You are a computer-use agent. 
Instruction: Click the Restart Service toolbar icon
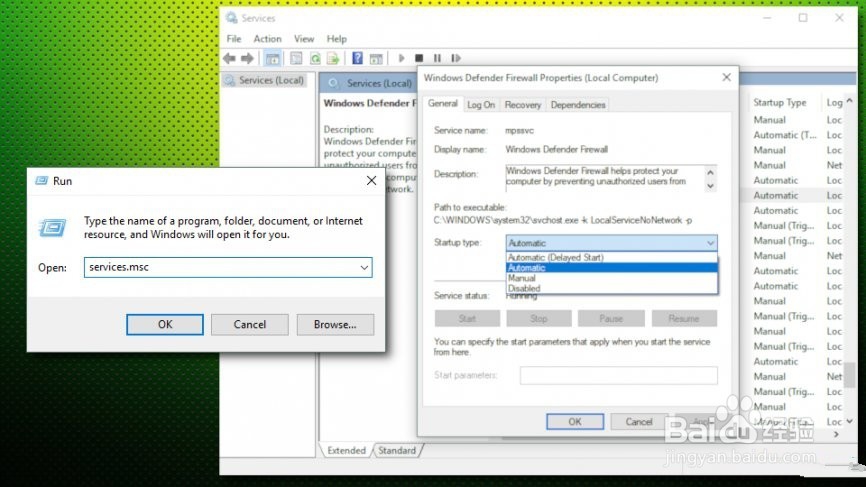tap(456, 58)
